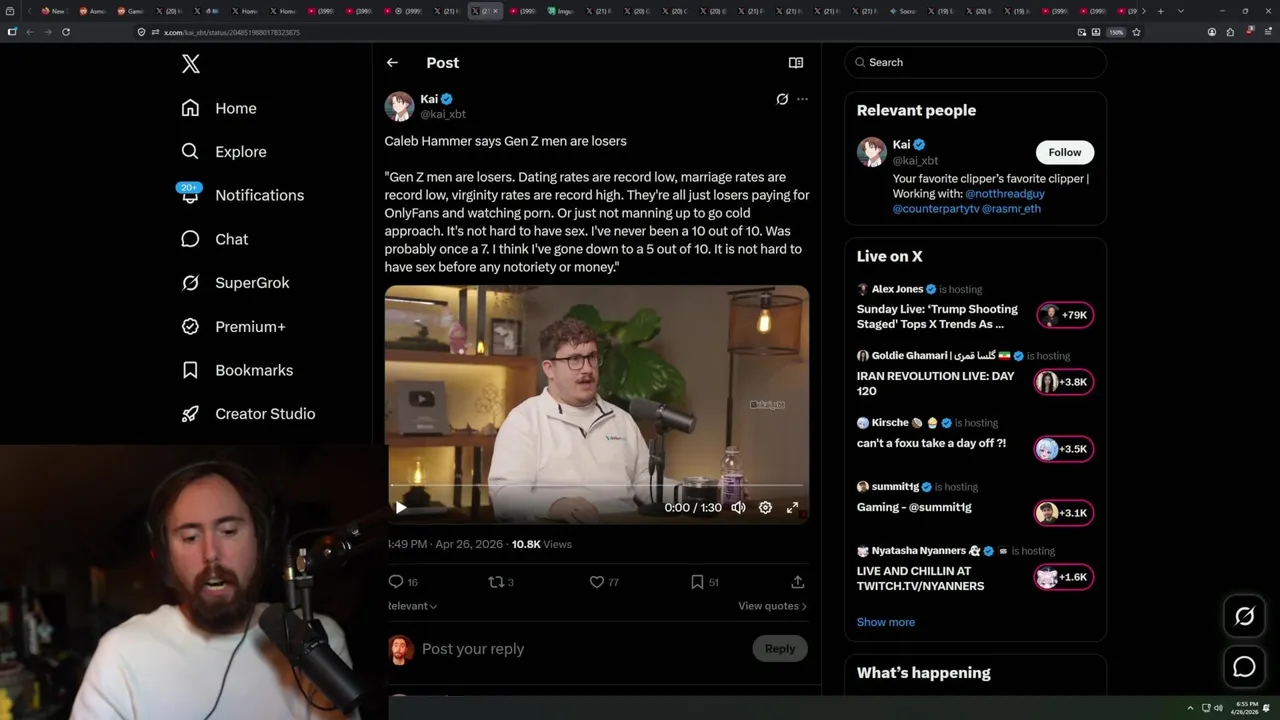This screenshot has width=1280, height=720.
Task: Click the reply icon with 16 replies
Action: [396, 582]
